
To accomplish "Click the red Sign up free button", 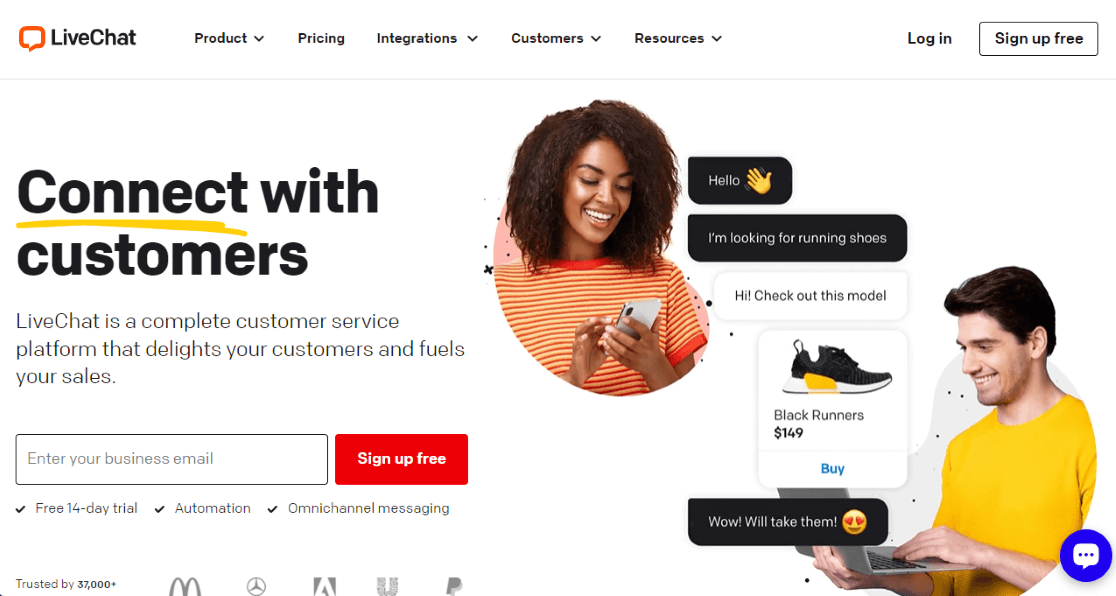I will 401,459.
